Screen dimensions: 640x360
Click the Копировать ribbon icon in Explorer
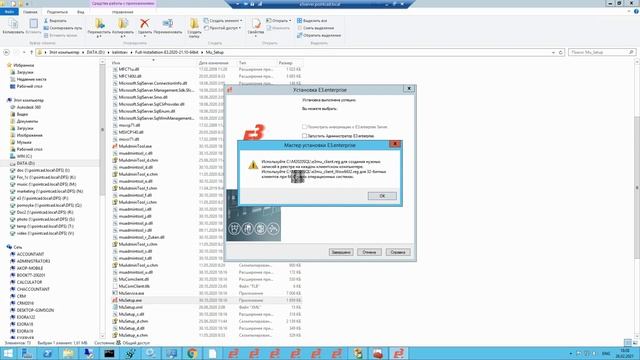point(13,26)
